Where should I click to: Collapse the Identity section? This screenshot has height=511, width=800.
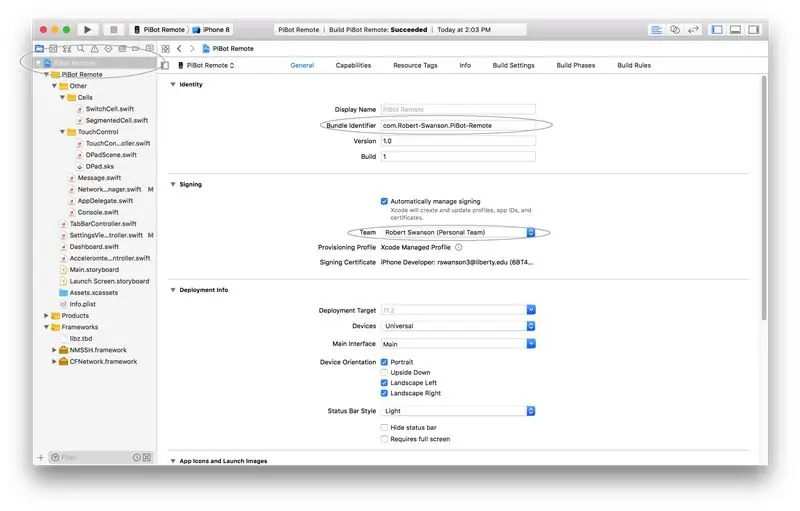pos(172,85)
